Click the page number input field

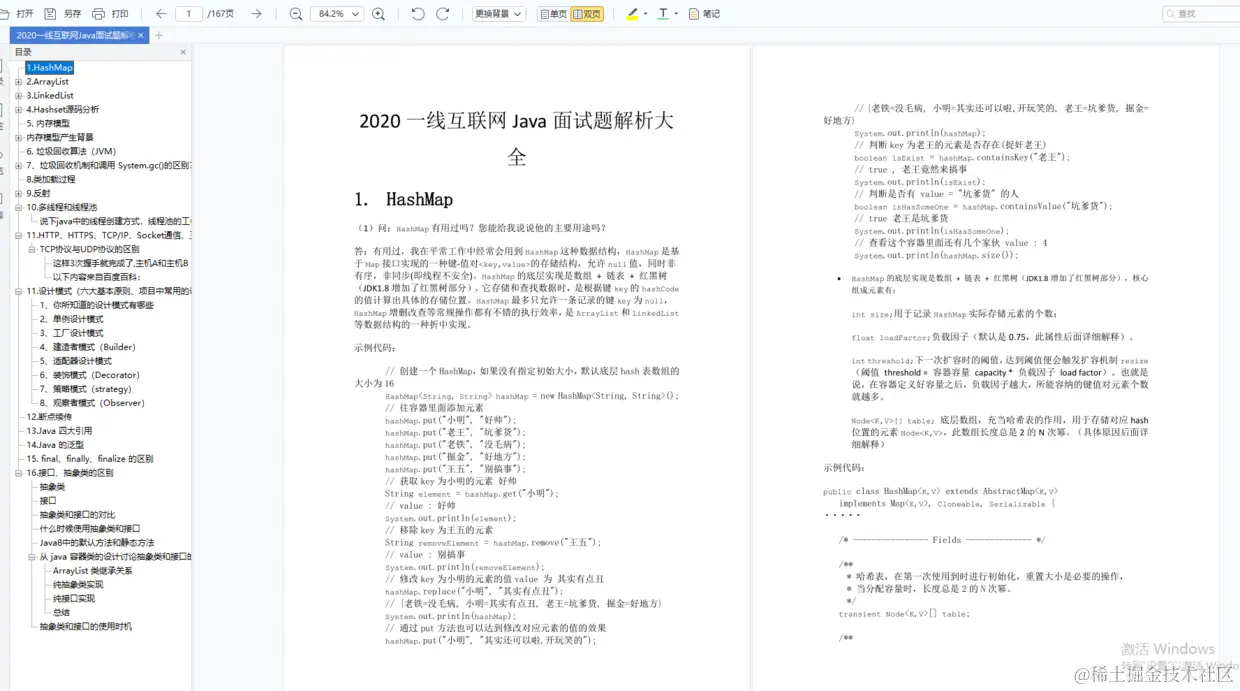(188, 14)
